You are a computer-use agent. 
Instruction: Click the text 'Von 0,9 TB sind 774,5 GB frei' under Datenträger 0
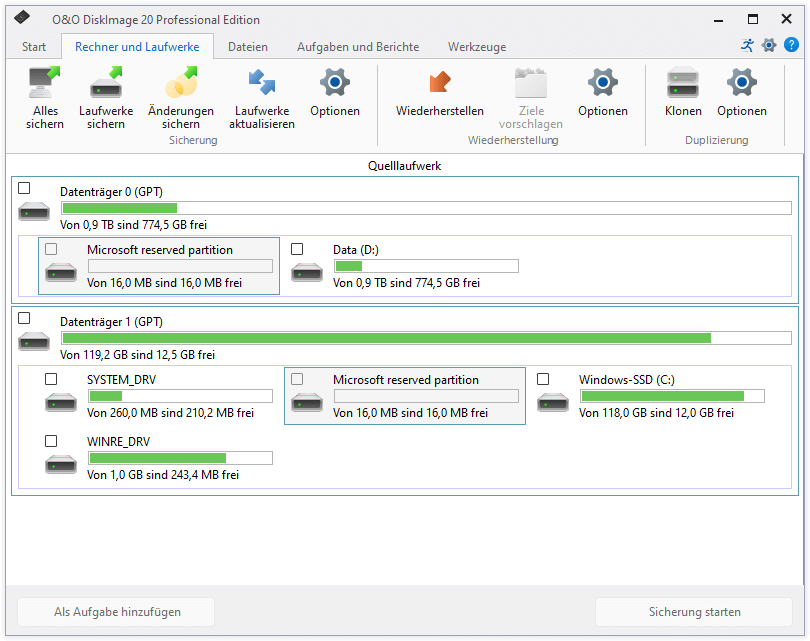point(133,225)
